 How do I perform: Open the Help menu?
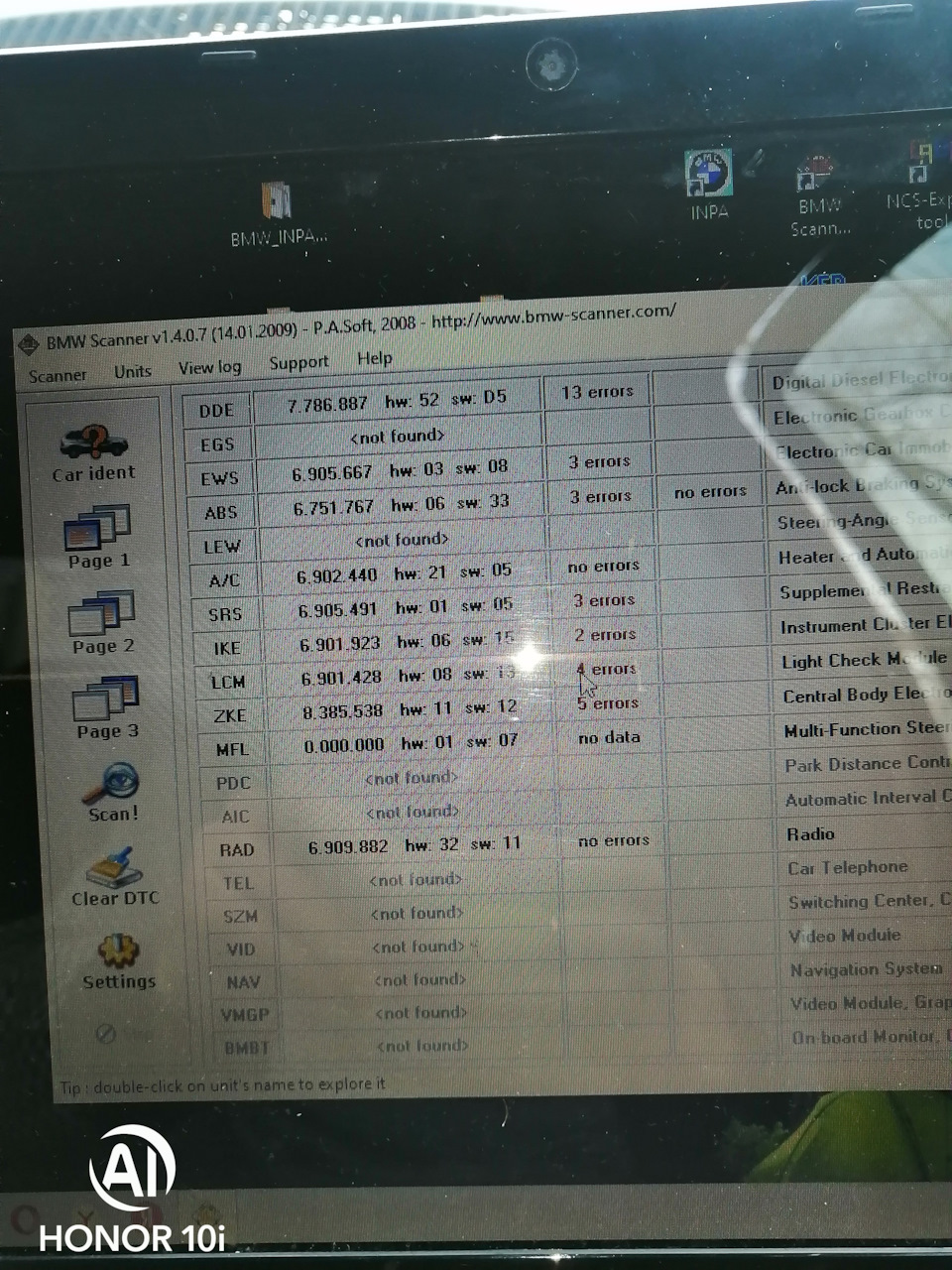coord(375,358)
